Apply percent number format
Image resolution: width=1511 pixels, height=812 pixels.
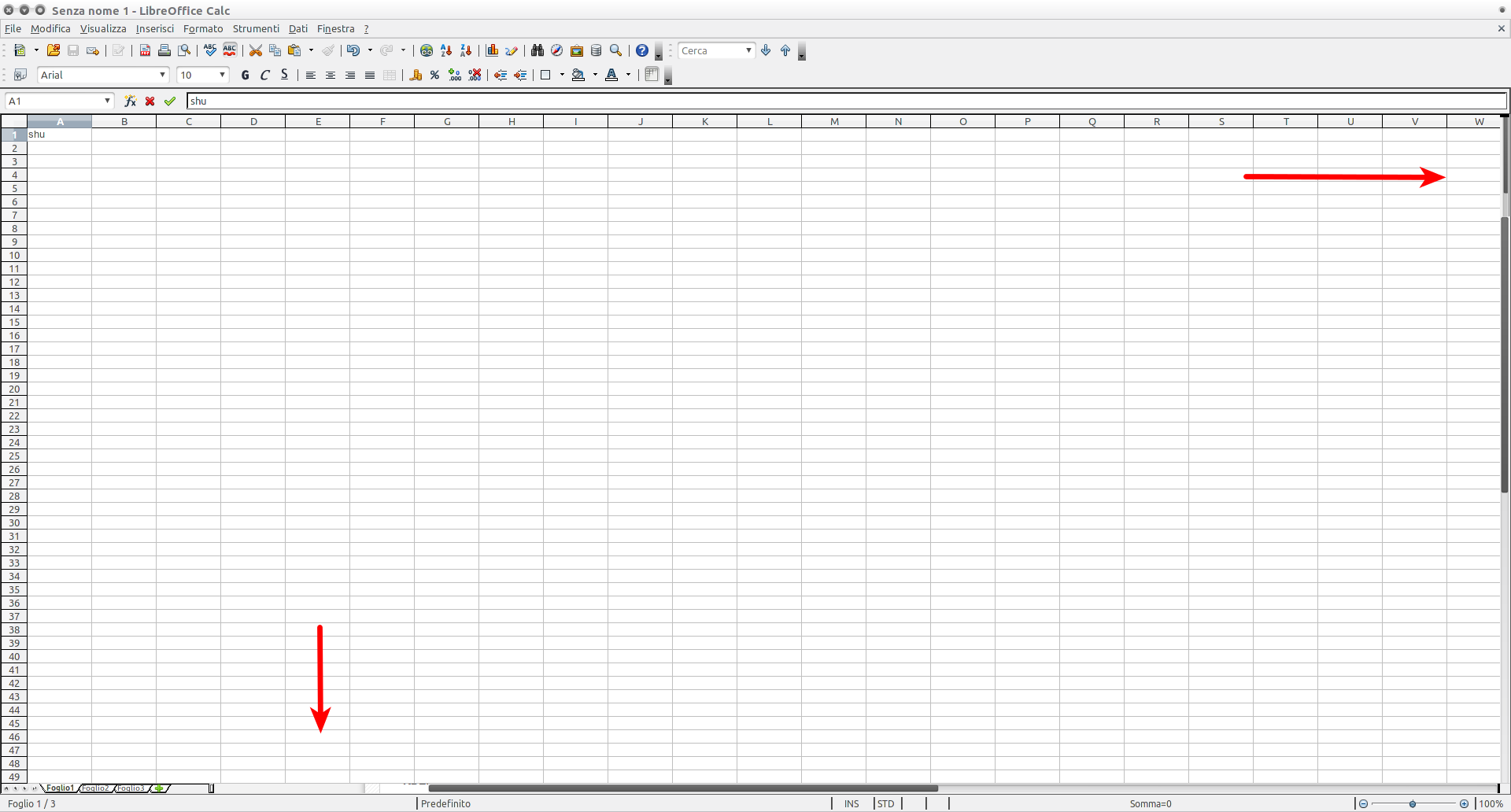434,75
